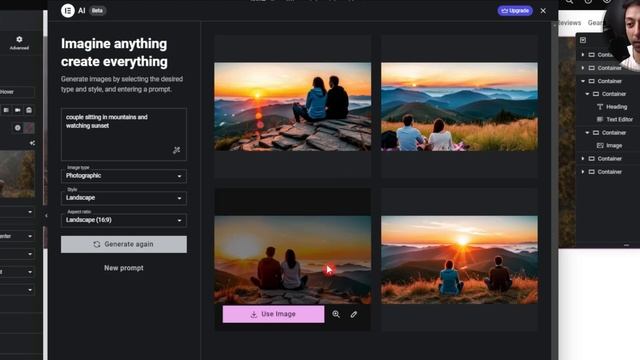640x360 pixels.
Task: Open the Advanced tab in the editor panel
Action: click(x=19, y=42)
